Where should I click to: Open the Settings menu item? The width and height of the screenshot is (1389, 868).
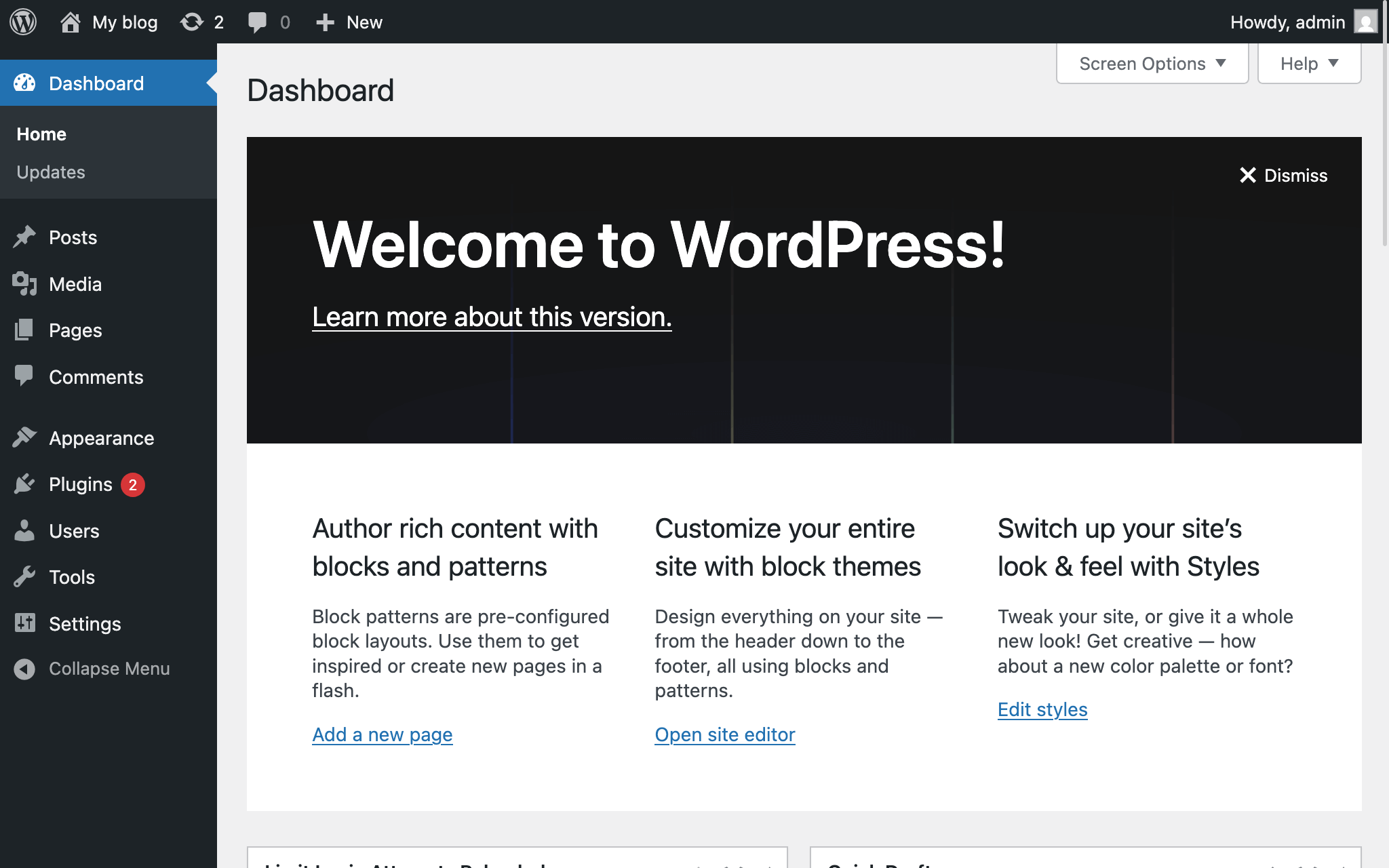point(85,624)
